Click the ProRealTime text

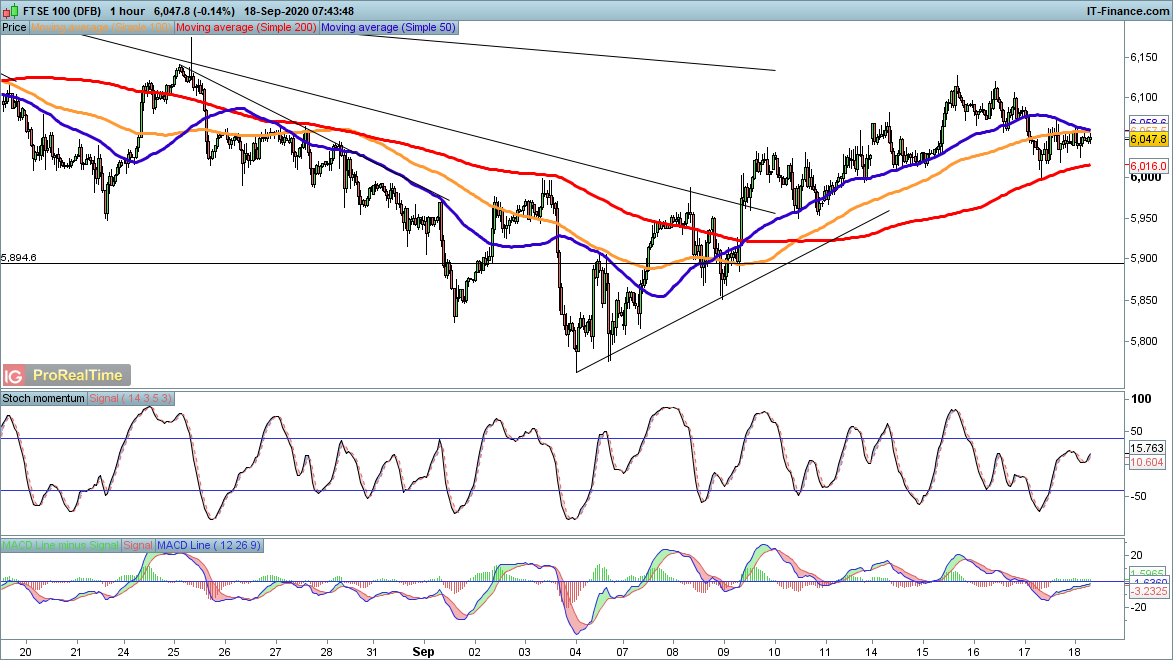point(78,376)
